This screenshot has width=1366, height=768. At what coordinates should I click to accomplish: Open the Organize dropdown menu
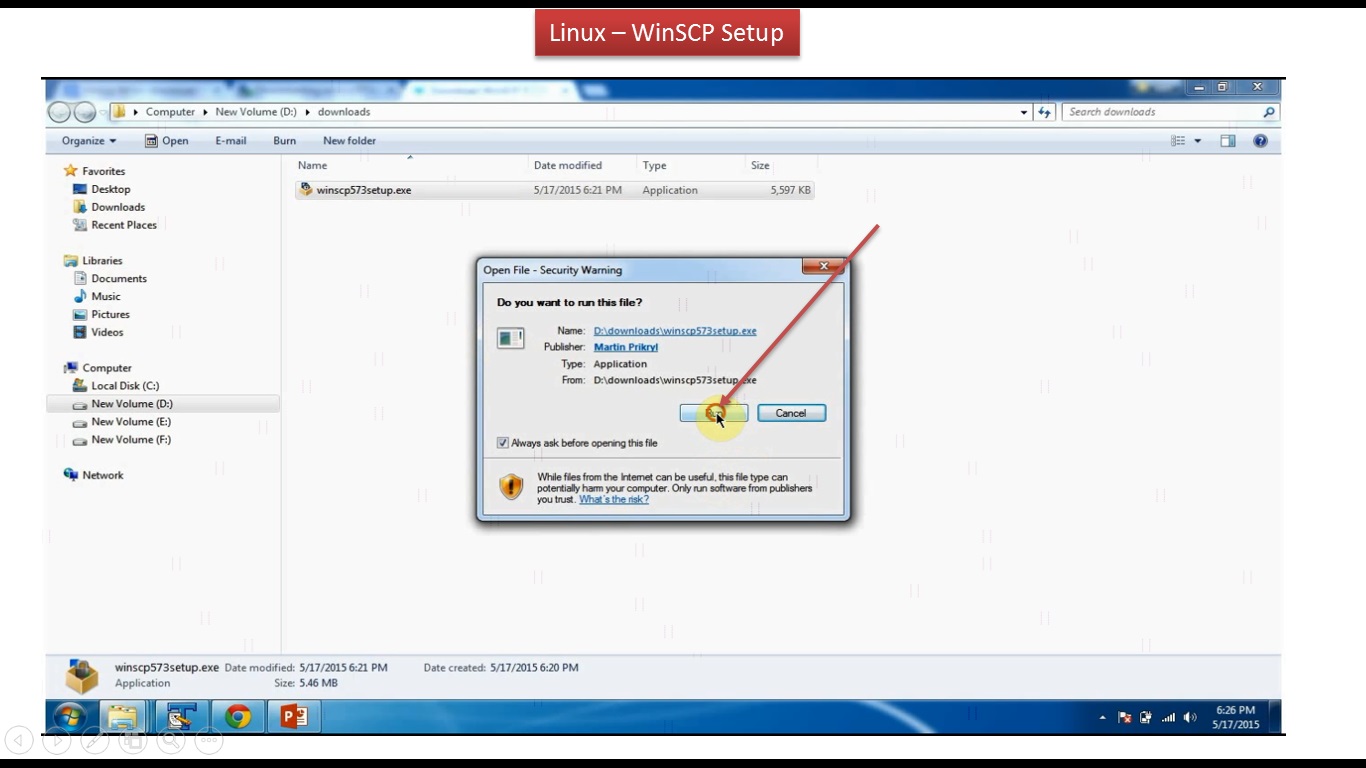click(x=89, y=141)
